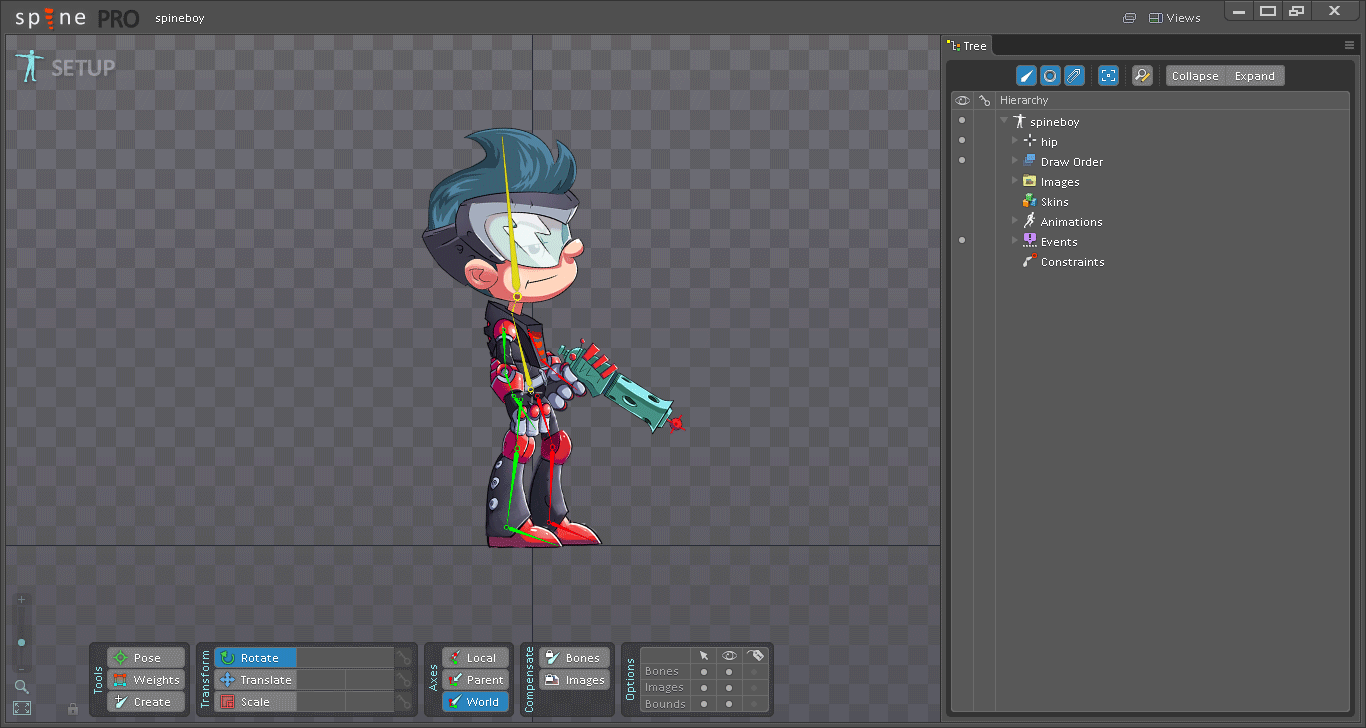Toggle Compensate Bones button
The height and width of the screenshot is (728, 1366).
pyautogui.click(x=574, y=658)
